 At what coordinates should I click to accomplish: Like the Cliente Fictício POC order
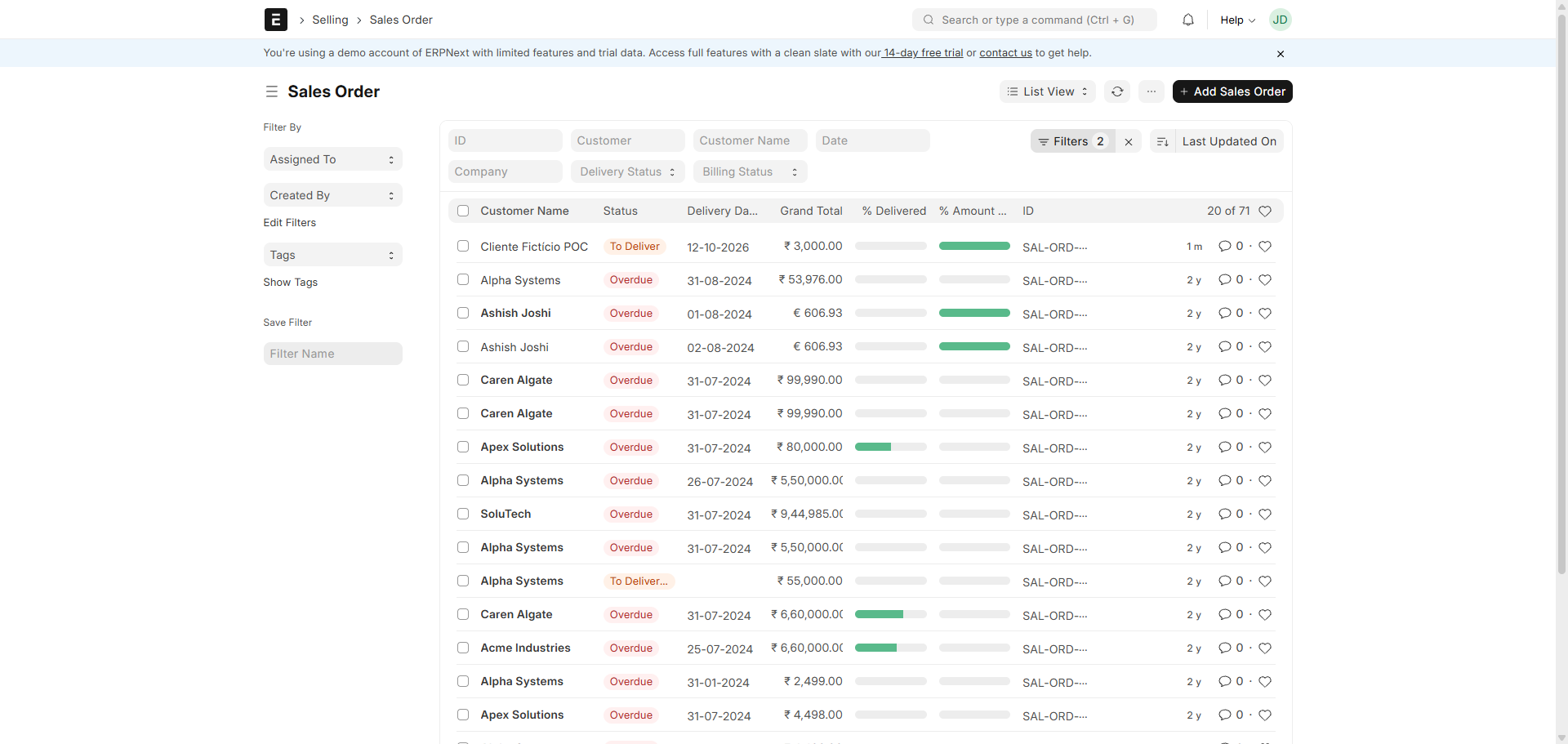1265,246
